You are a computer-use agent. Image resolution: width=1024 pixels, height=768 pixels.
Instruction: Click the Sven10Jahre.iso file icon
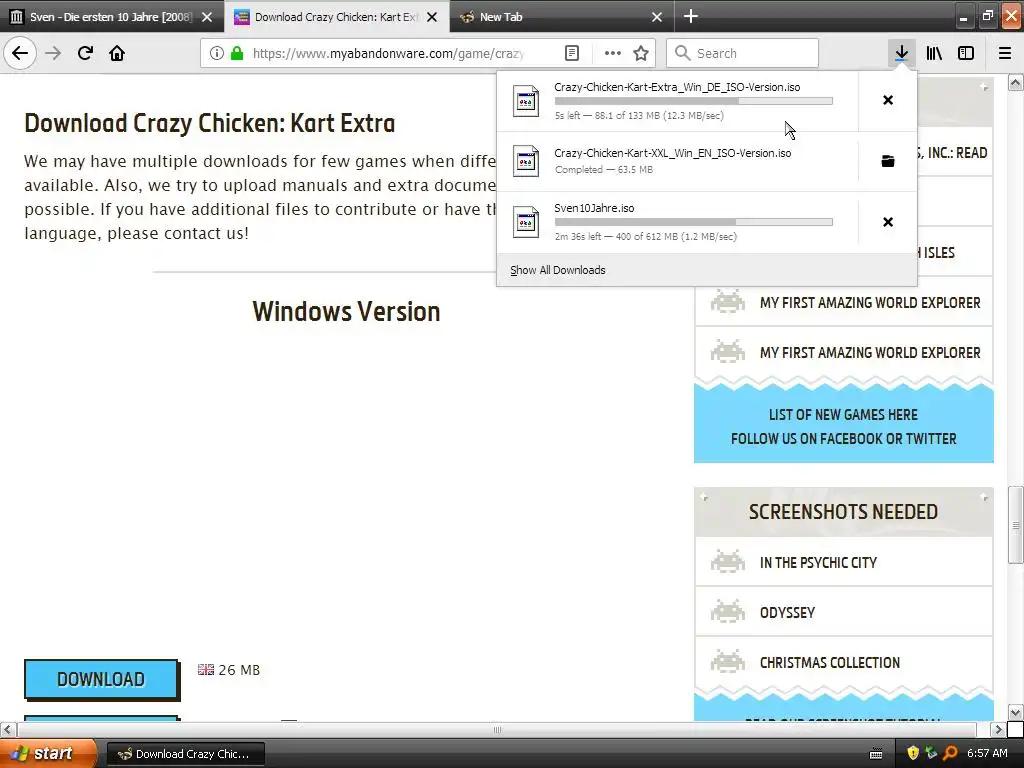click(526, 222)
